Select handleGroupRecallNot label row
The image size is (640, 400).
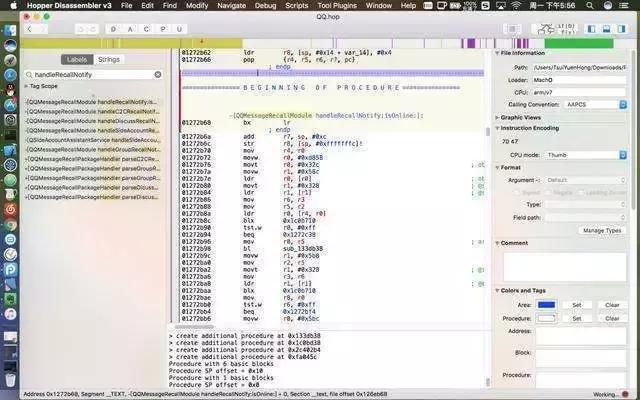(93, 149)
